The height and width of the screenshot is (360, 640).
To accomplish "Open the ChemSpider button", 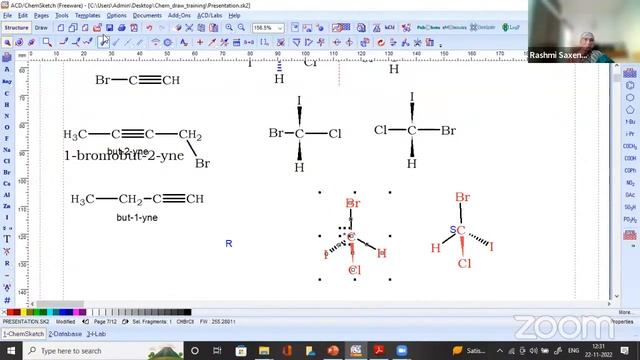I will point(482,28).
